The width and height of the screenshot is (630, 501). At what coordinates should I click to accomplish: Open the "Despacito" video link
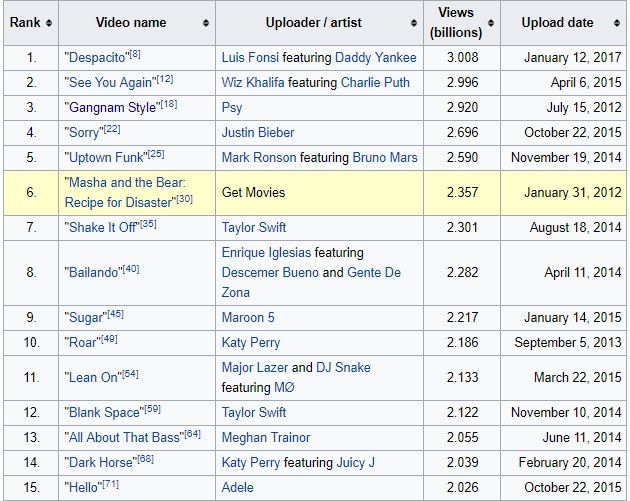pyautogui.click(x=97, y=58)
